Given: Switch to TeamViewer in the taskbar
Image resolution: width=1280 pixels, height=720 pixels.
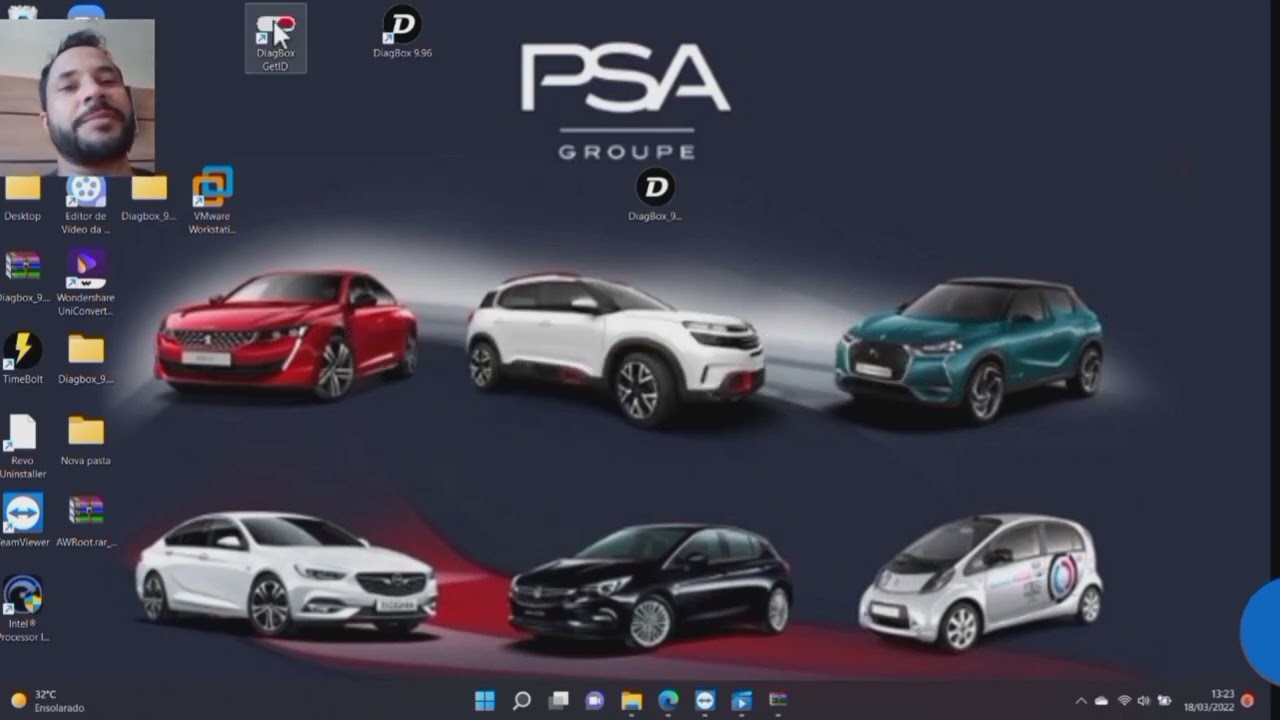Looking at the screenshot, I should [705, 701].
